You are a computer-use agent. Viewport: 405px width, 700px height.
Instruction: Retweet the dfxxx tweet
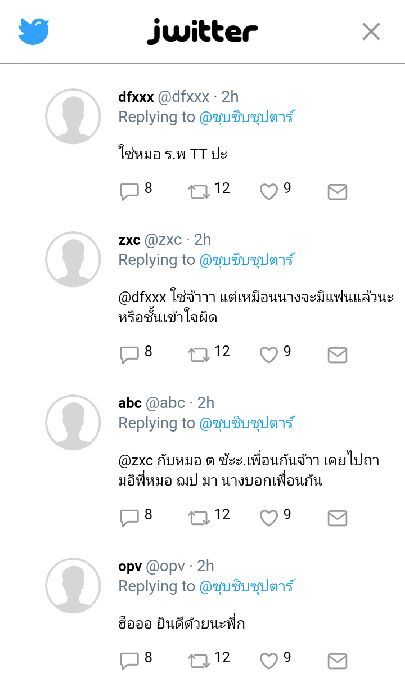click(199, 192)
